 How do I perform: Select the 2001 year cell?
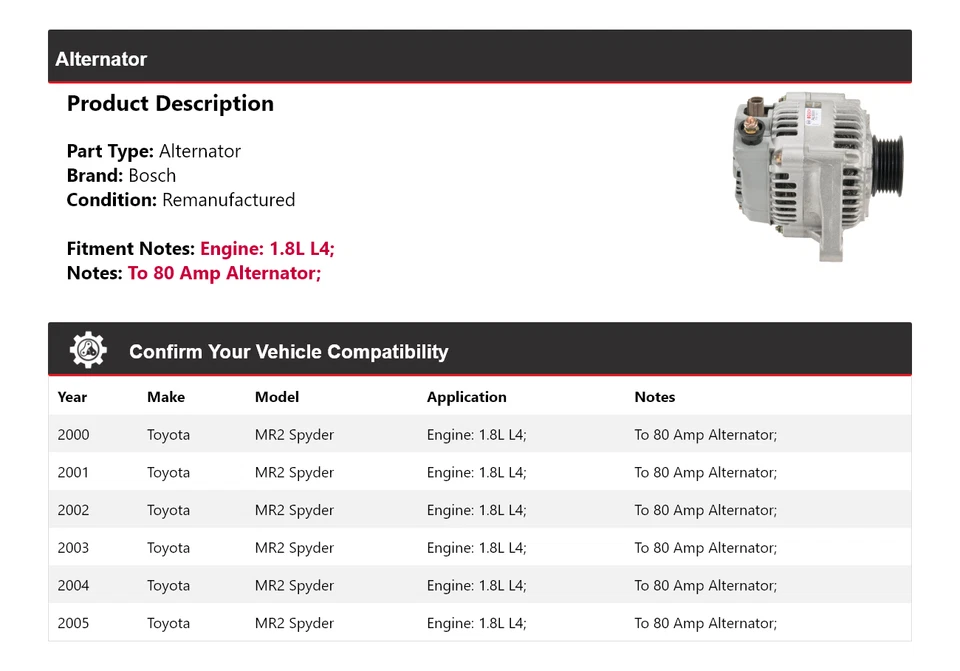tap(73, 473)
